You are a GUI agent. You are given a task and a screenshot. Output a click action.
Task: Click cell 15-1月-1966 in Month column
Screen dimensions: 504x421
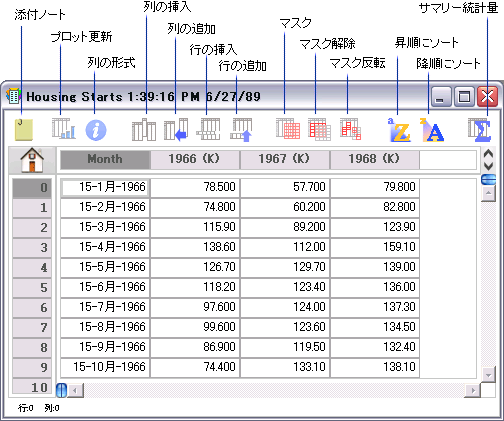pos(105,188)
